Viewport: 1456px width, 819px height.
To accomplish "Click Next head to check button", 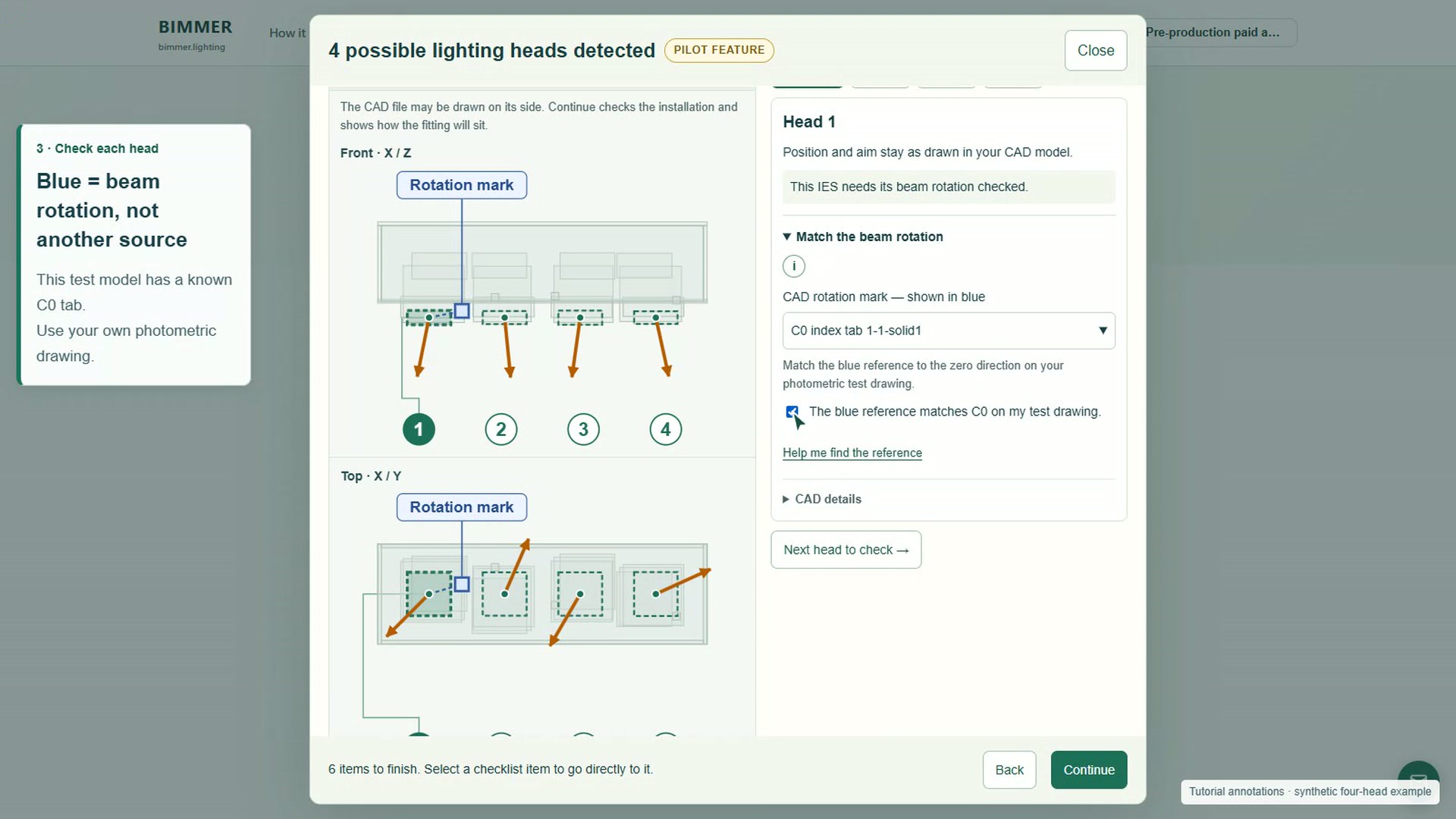I will [846, 550].
